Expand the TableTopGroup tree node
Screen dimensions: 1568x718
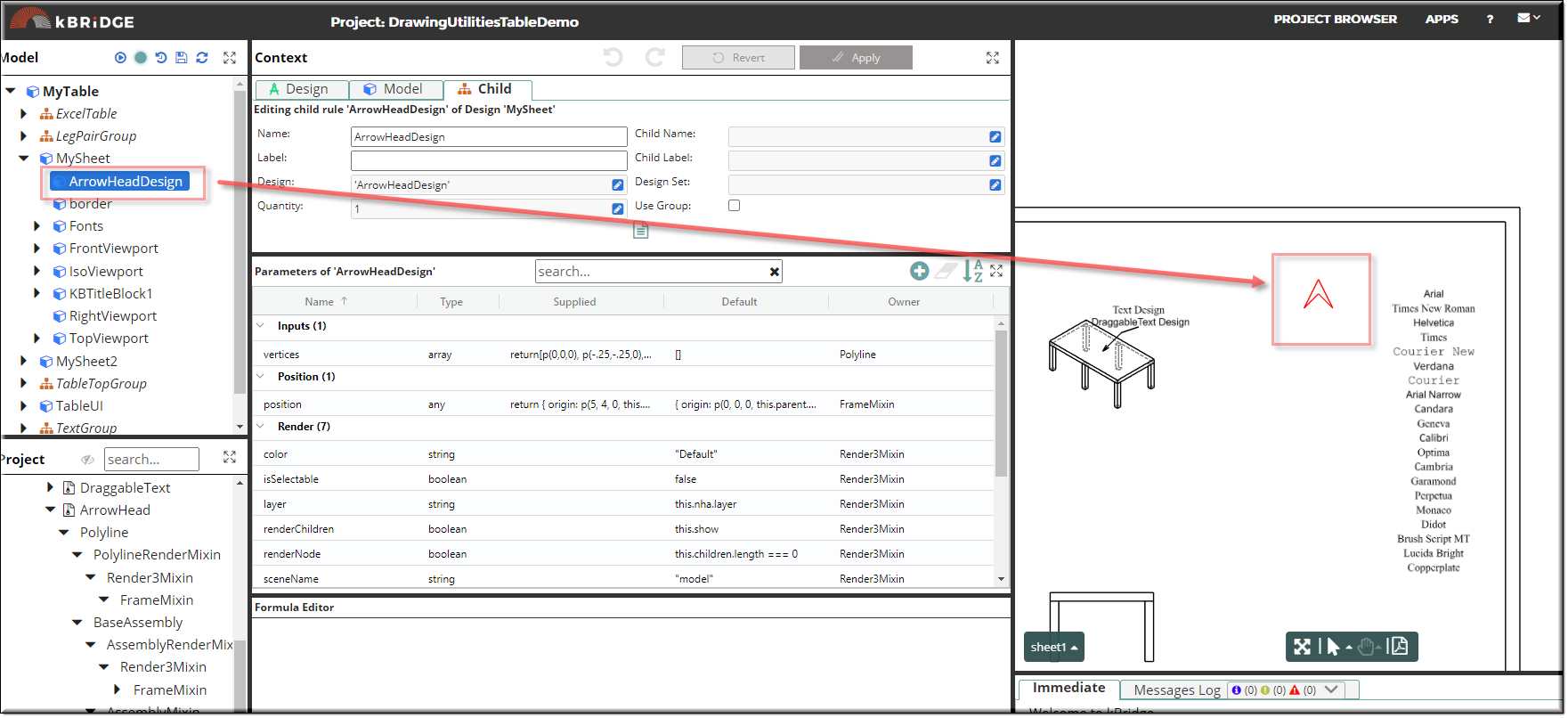[x=23, y=384]
